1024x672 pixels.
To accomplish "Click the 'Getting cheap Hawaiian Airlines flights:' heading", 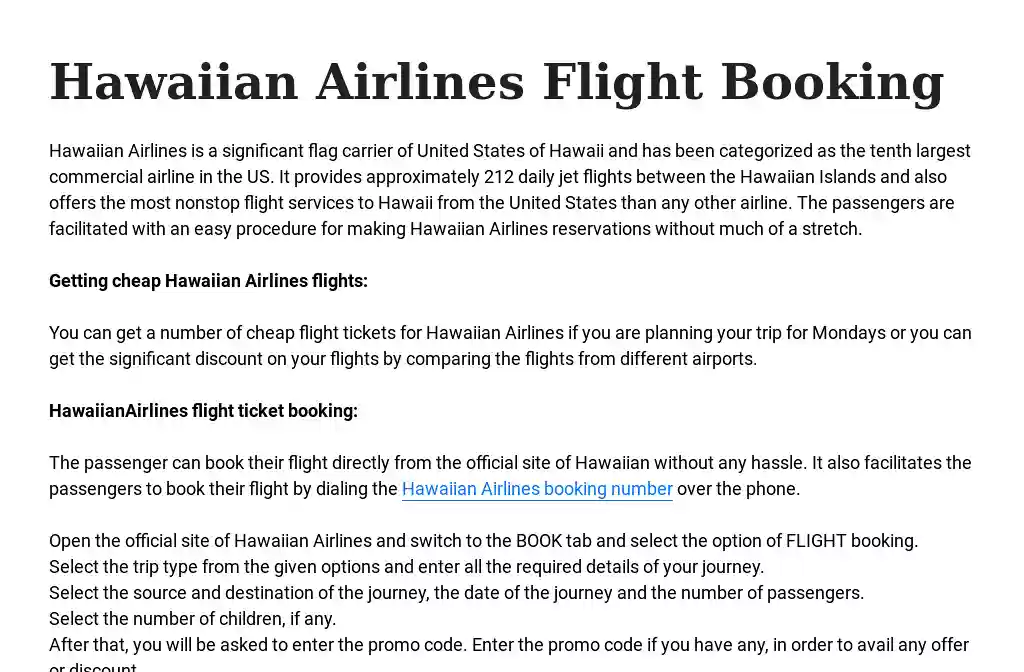I will pos(208,281).
